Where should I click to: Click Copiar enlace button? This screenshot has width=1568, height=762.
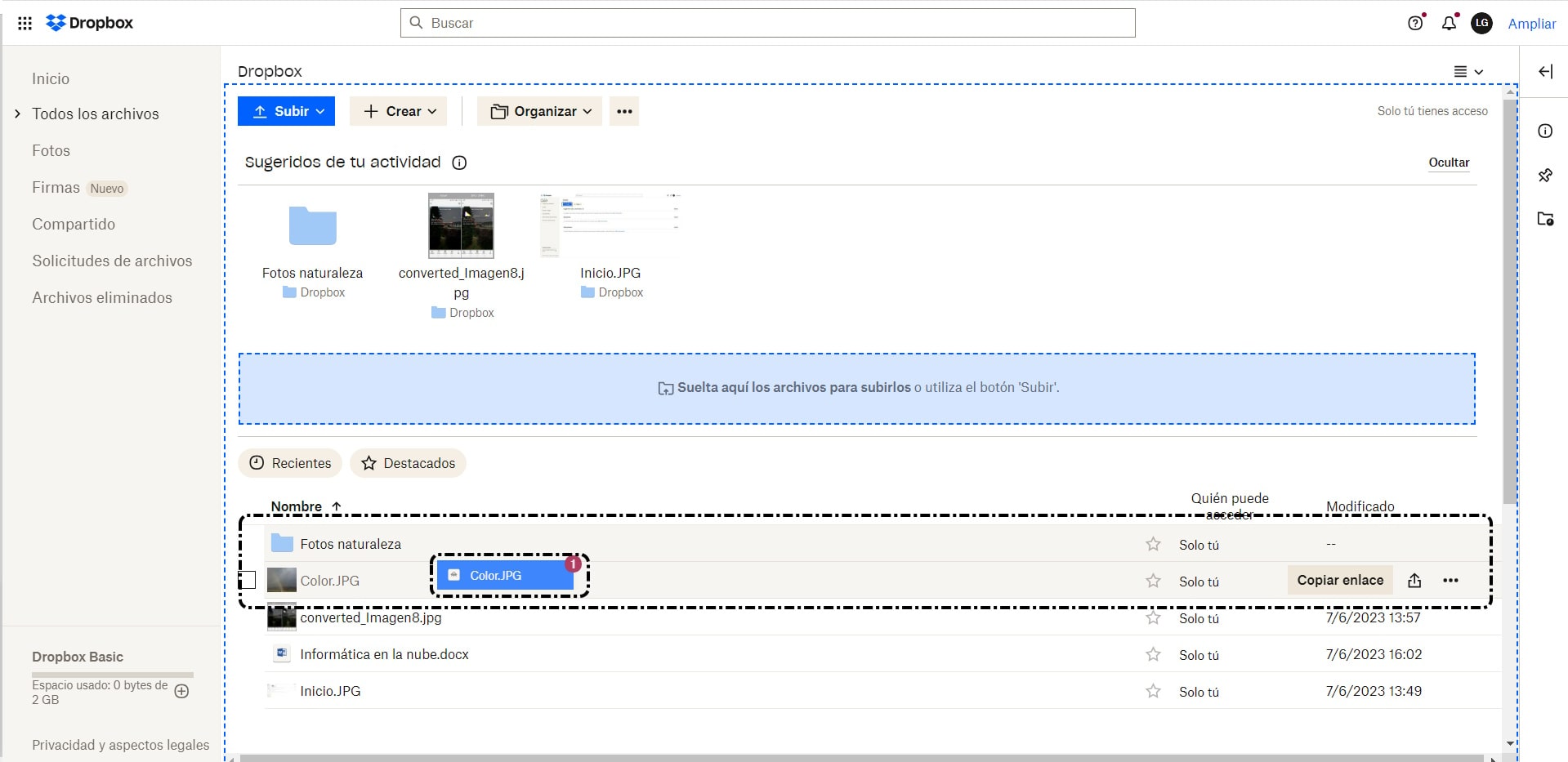(1340, 580)
